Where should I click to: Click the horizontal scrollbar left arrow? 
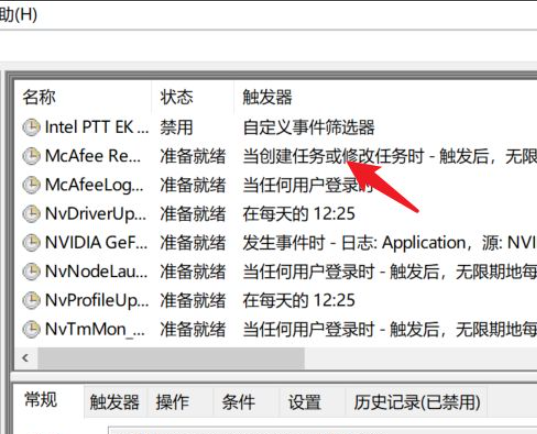(26, 358)
